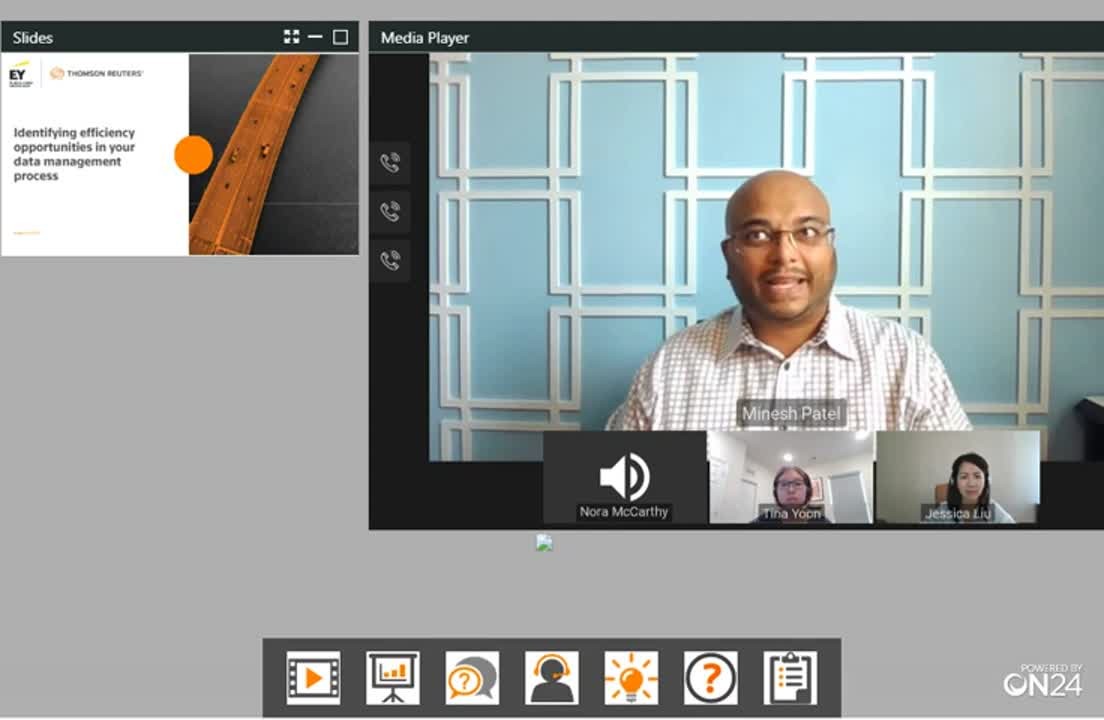Screen dimensions: 1104x720
Task: Open the Slides presentation-board widget icon
Action: (392, 678)
